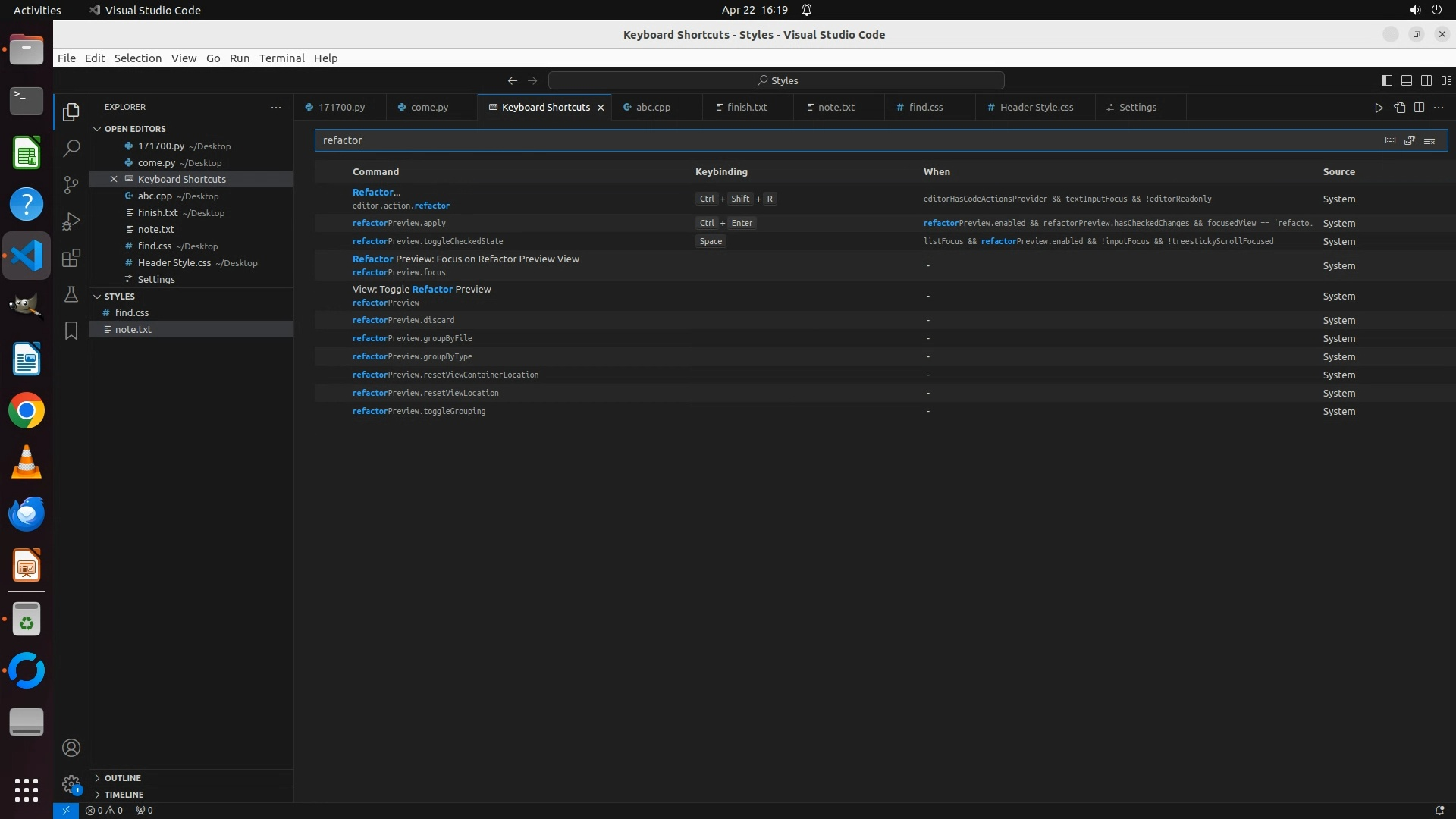
Task: Click Sort by Precedence icon
Action: pyautogui.click(x=1410, y=140)
